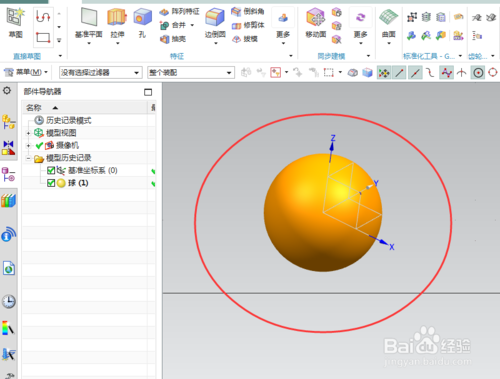Switch to the Constraint Navigator sidebar tab
The width and height of the screenshot is (500, 379).
pyautogui.click(x=9, y=148)
